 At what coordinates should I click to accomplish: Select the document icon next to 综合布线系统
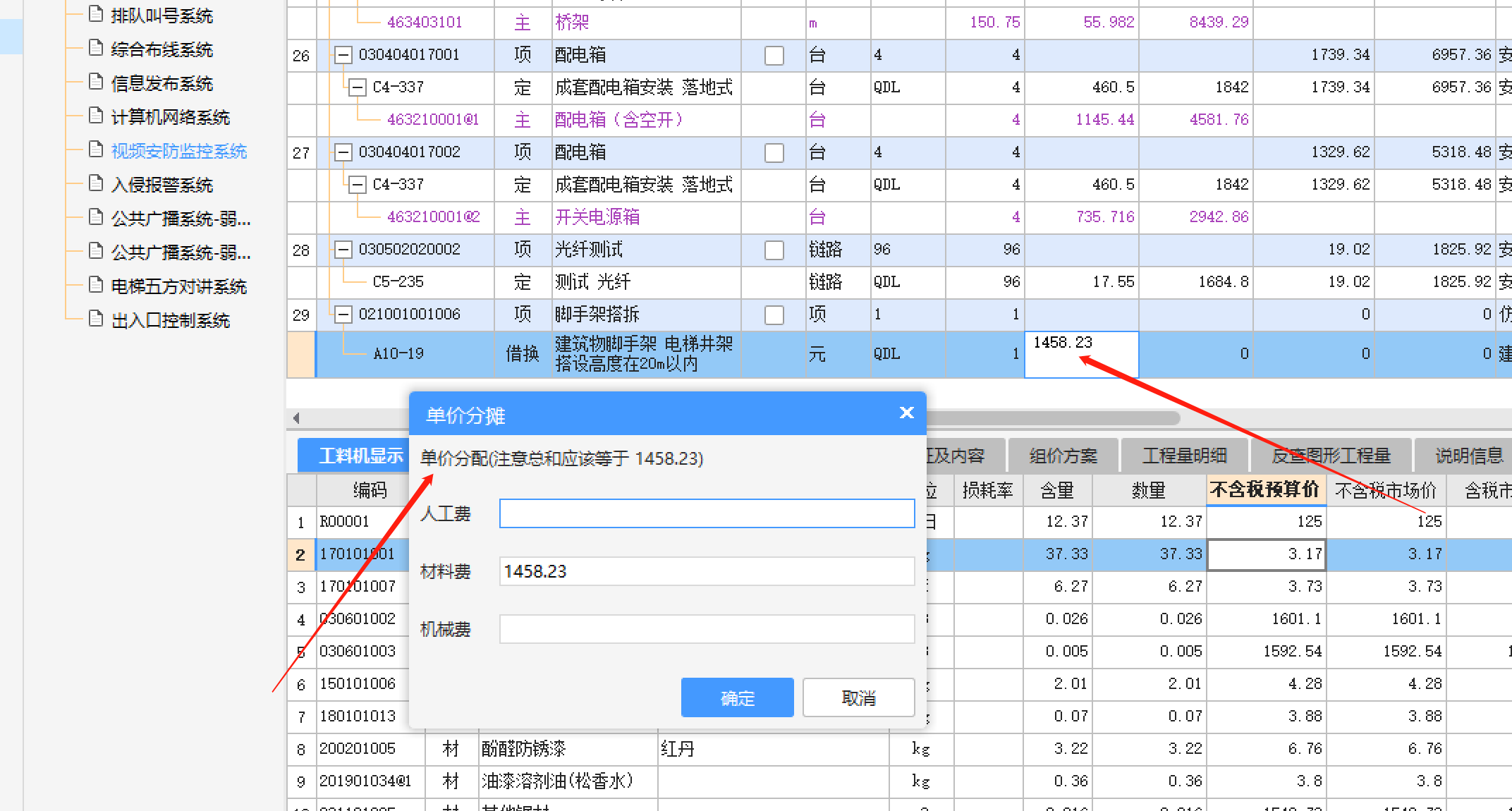95,49
